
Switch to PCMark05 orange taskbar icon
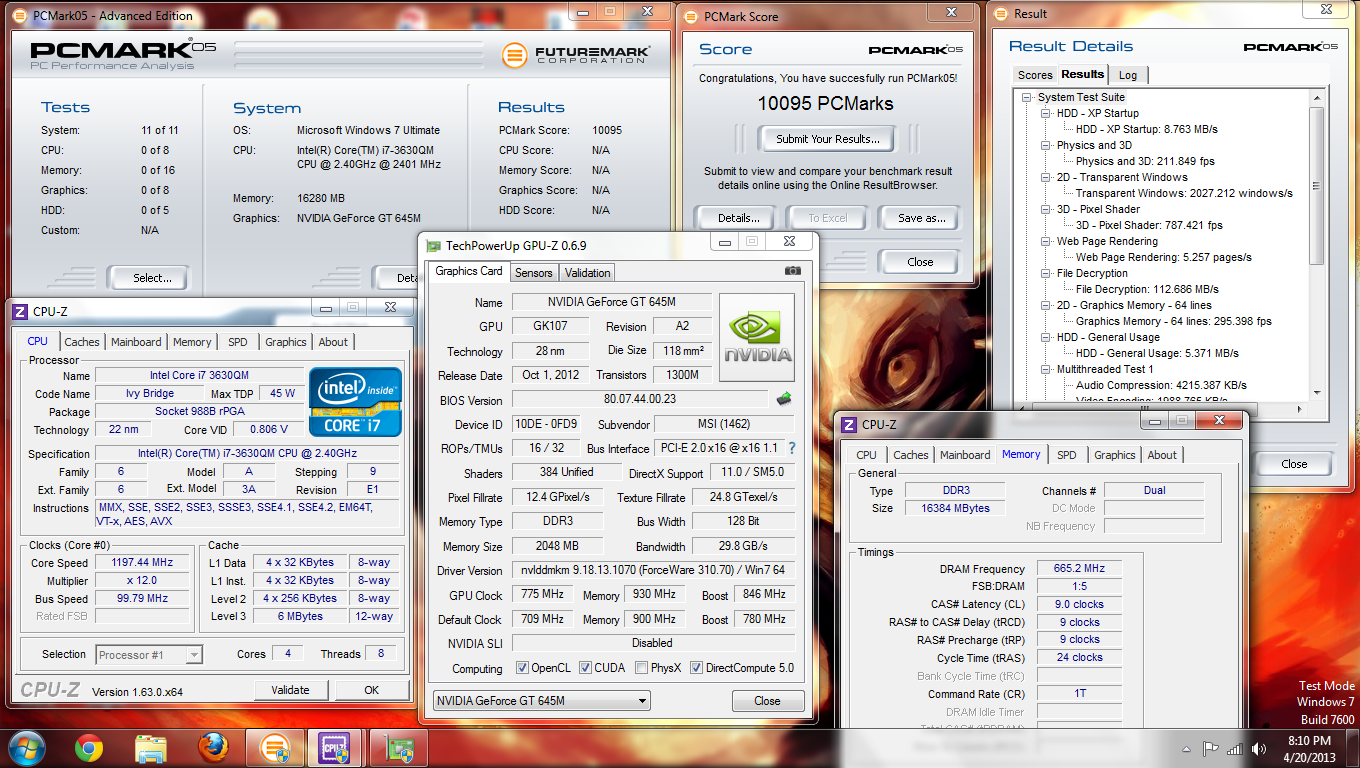[274, 747]
